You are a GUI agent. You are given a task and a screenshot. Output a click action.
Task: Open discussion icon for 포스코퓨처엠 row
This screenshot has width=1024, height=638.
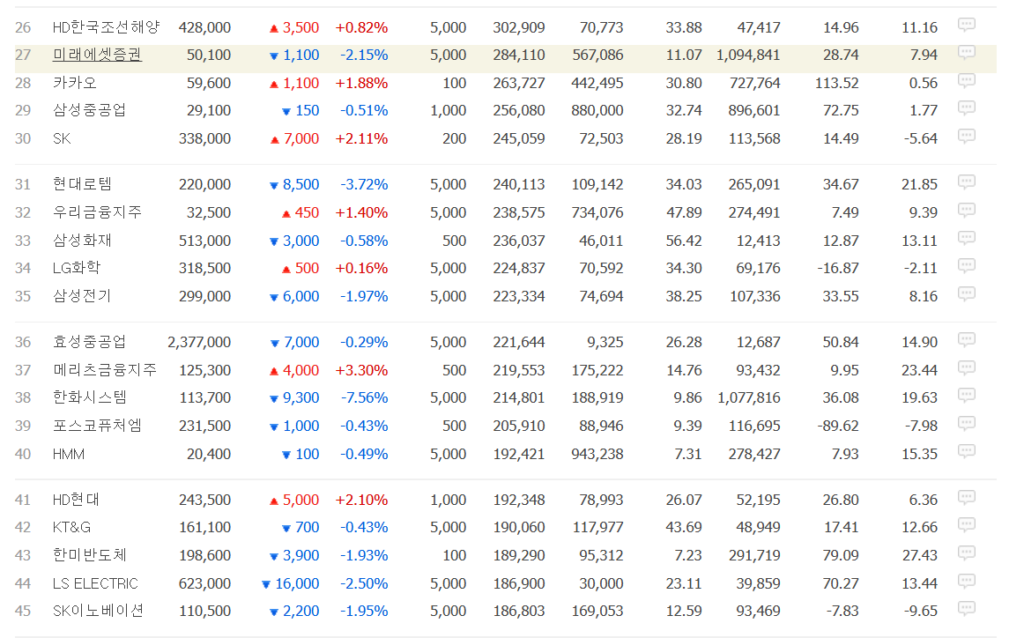[966, 423]
